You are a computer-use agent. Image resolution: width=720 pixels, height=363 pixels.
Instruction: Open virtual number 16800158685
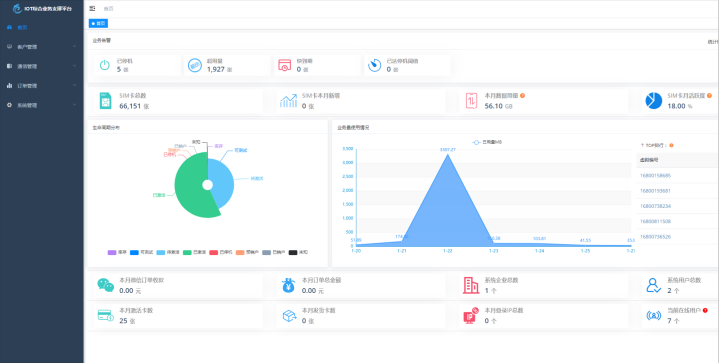655,175
